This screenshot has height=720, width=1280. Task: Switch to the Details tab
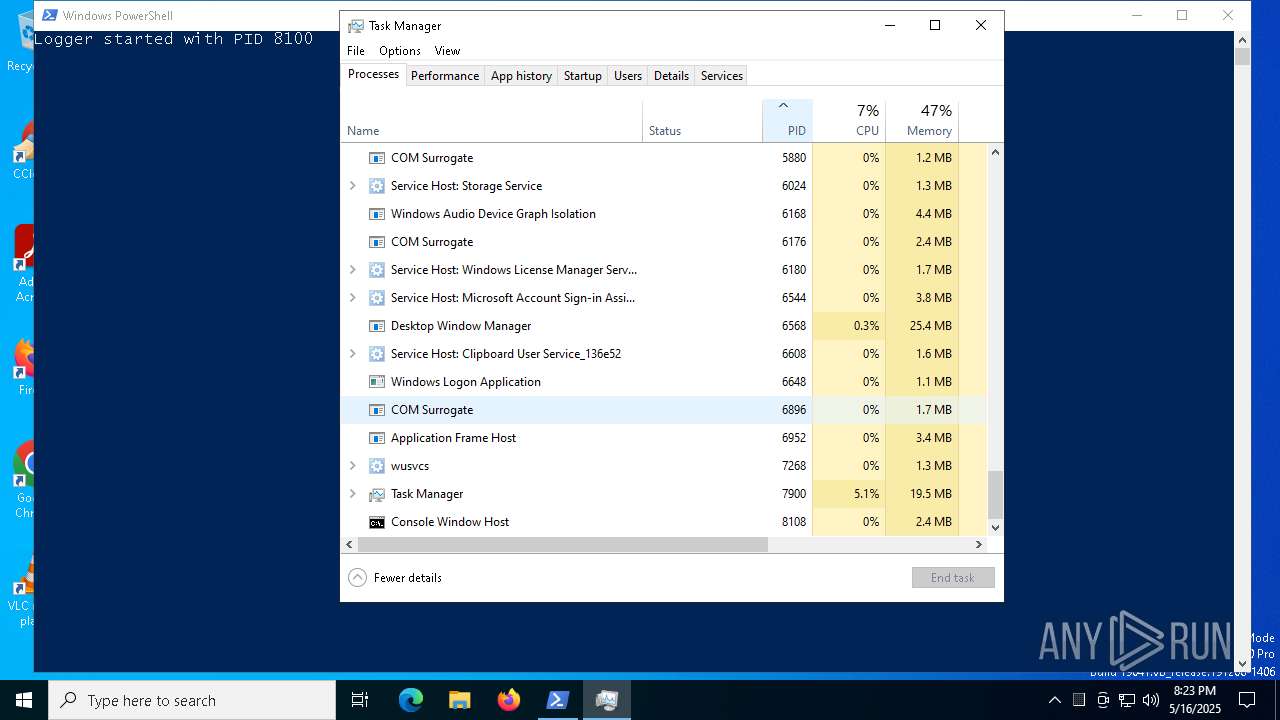671,76
